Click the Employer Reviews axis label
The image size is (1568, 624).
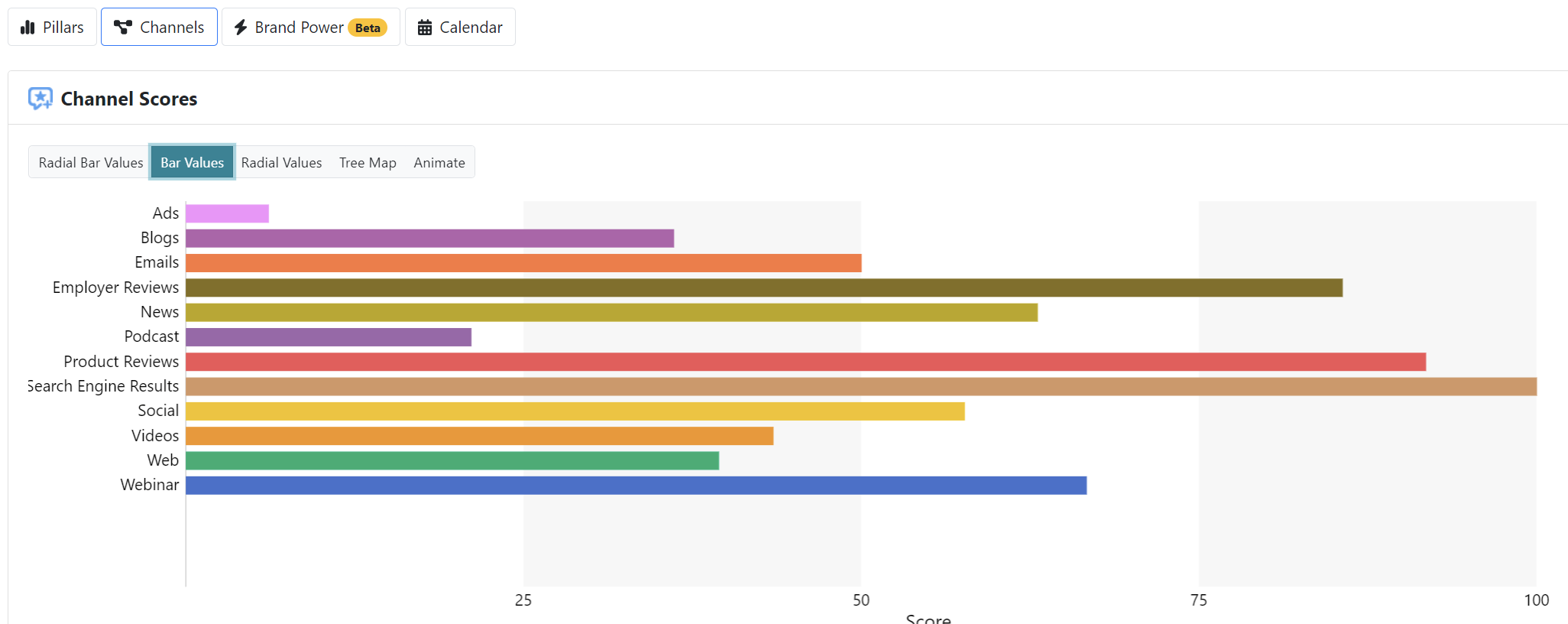point(115,288)
